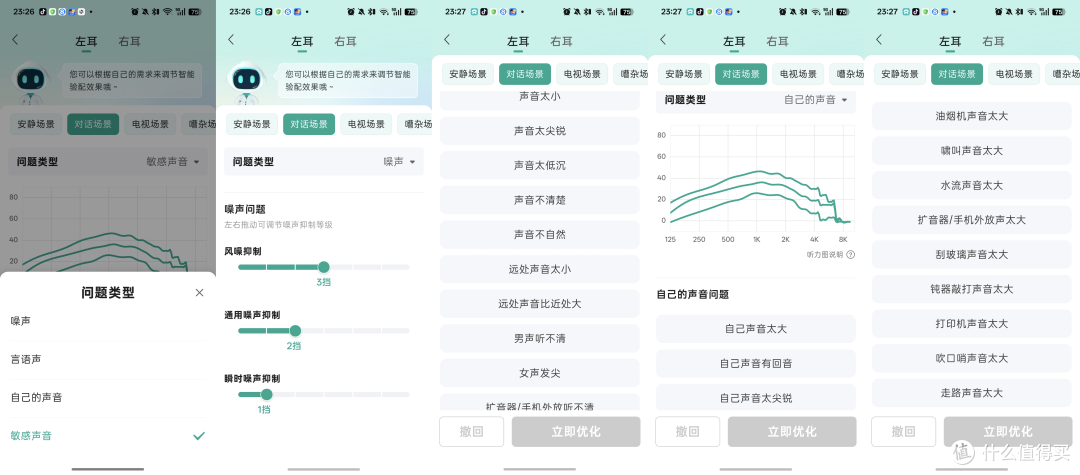The width and height of the screenshot is (1080, 475).
Task: Tap back arrow on screen listing 声音太尖锐
Action: pyautogui.click(x=447, y=40)
